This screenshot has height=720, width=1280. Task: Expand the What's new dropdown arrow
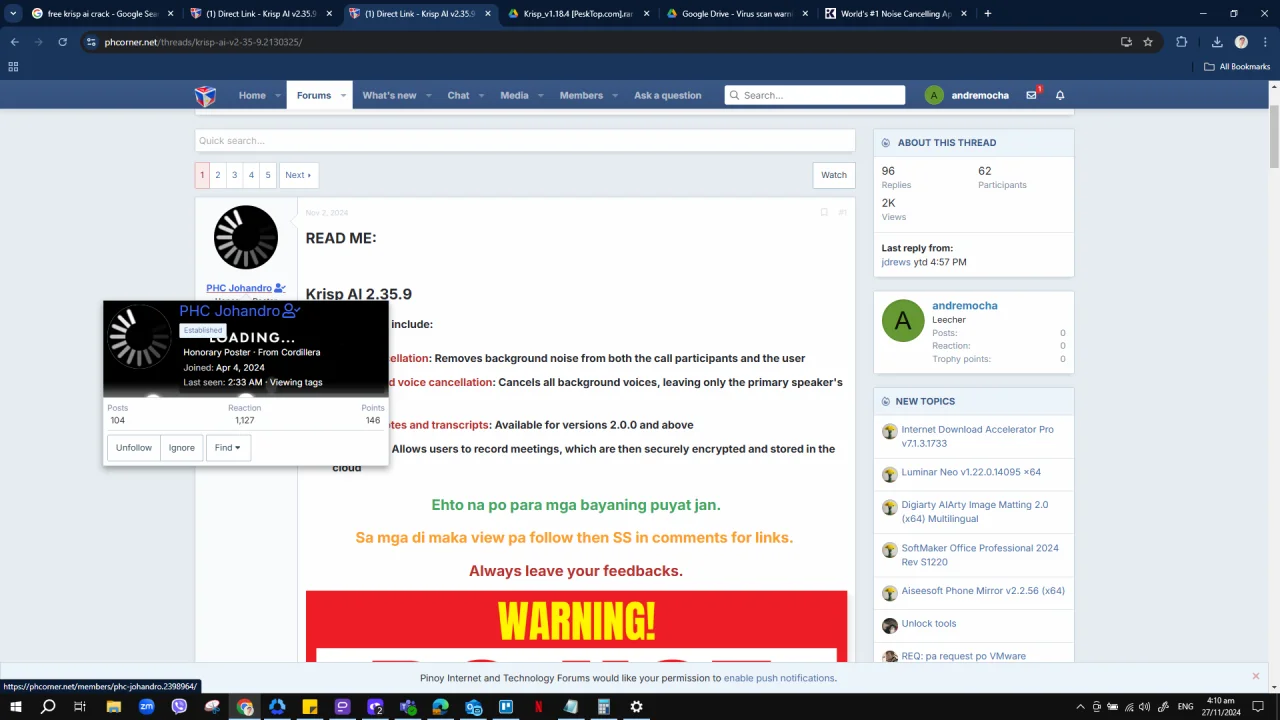click(x=429, y=95)
